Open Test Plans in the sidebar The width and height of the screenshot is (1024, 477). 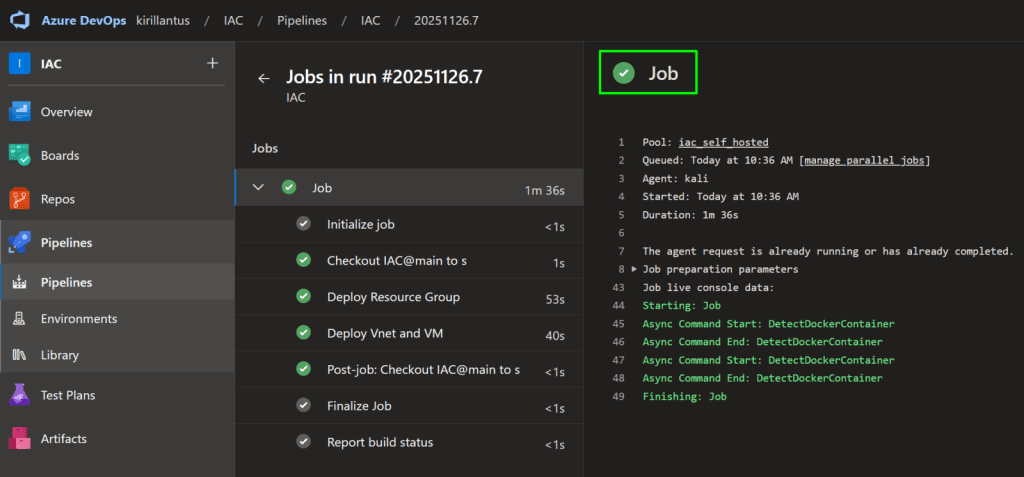tap(68, 395)
